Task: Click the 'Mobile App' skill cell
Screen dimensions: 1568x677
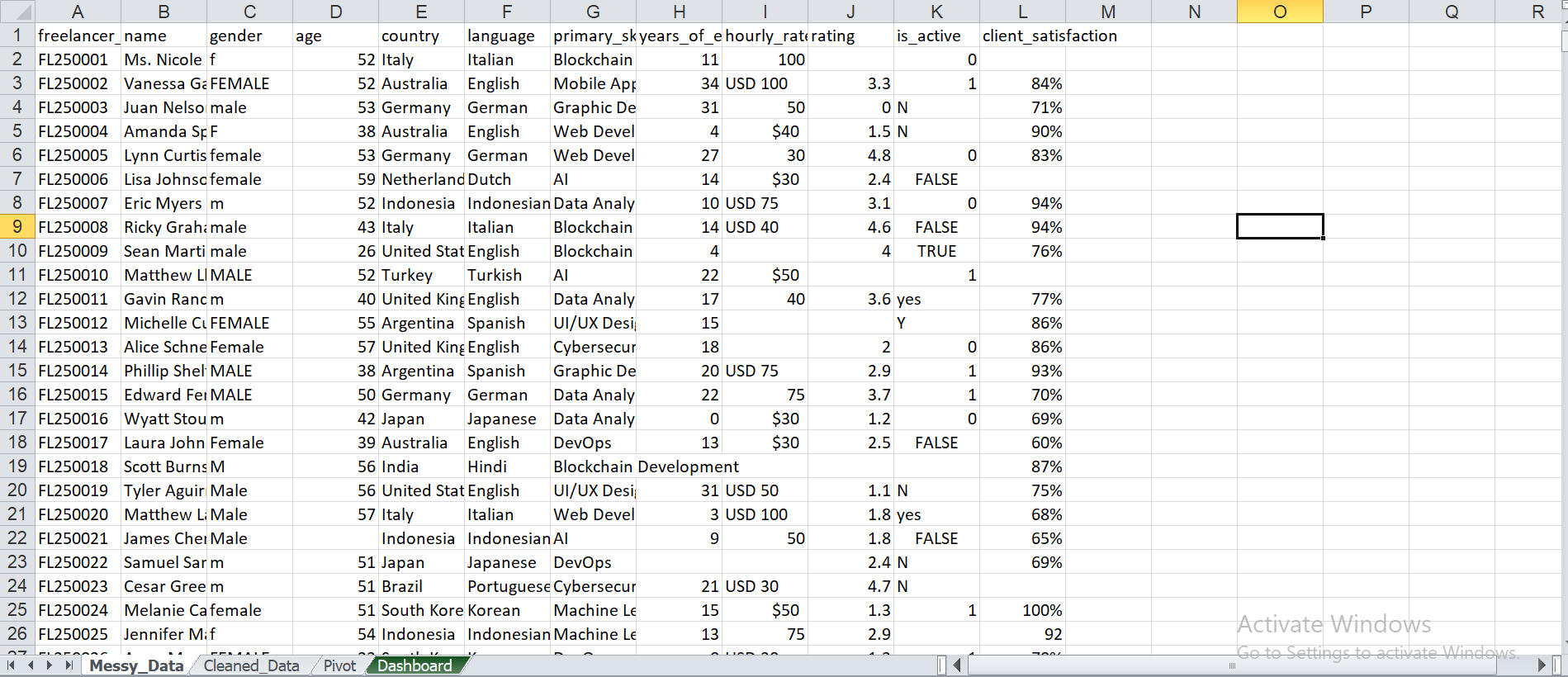Action: 593,83
